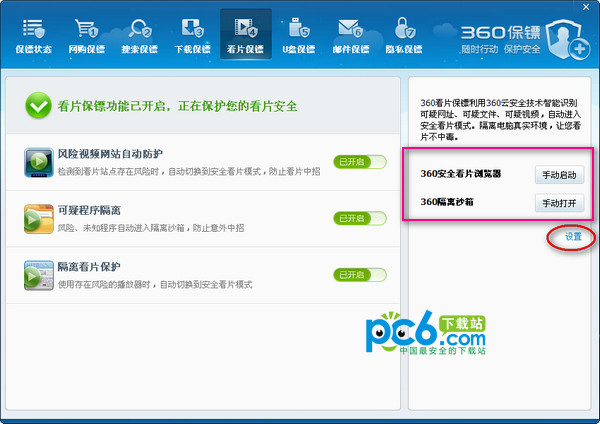Click the 可疑程序隔离 folder icon
600x424 pixels.
39,219
